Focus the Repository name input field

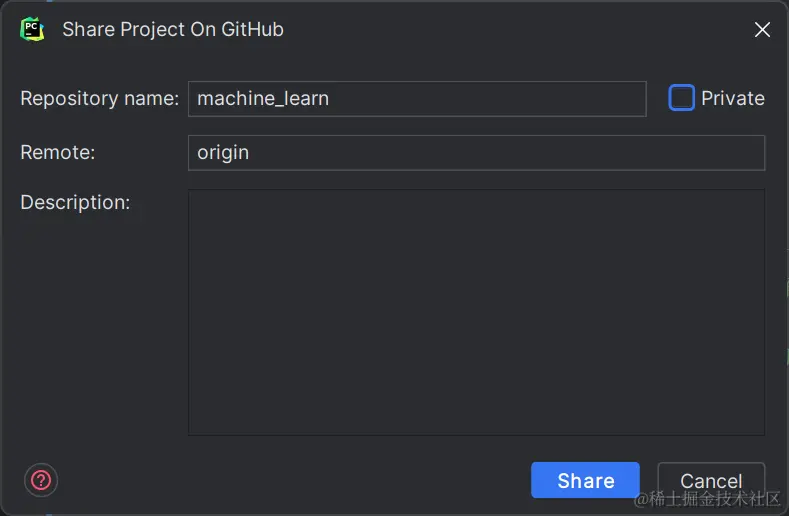[x=416, y=99]
